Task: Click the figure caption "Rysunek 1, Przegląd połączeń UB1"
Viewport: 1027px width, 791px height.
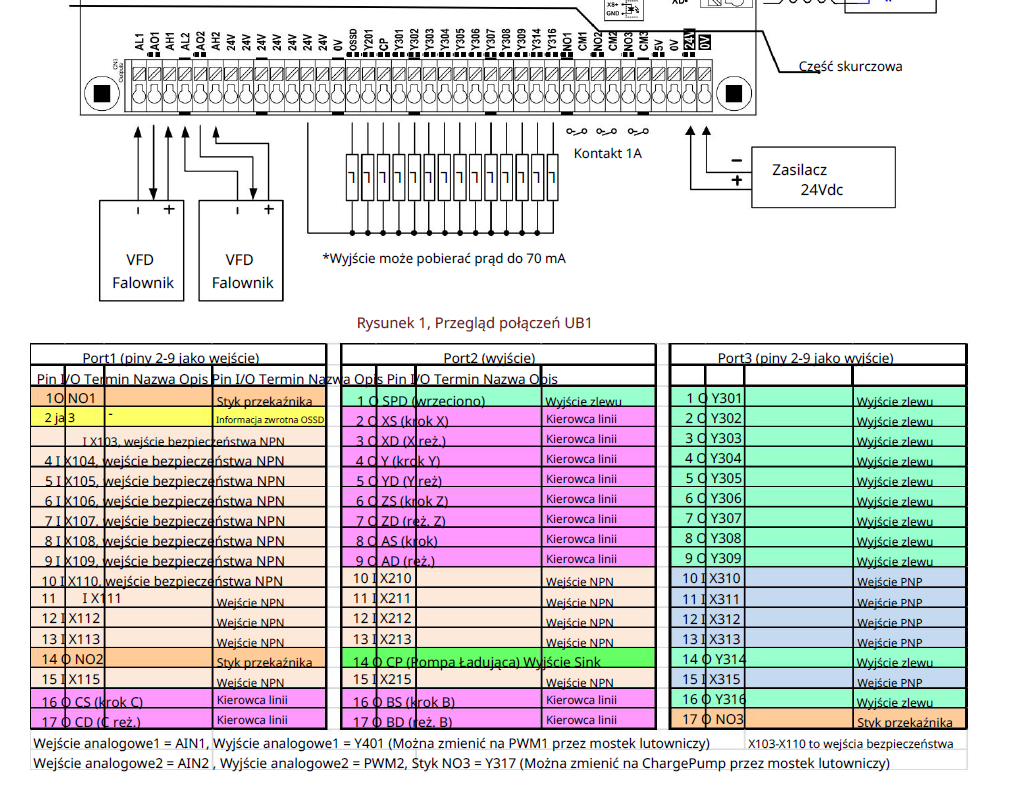Action: click(x=474, y=323)
